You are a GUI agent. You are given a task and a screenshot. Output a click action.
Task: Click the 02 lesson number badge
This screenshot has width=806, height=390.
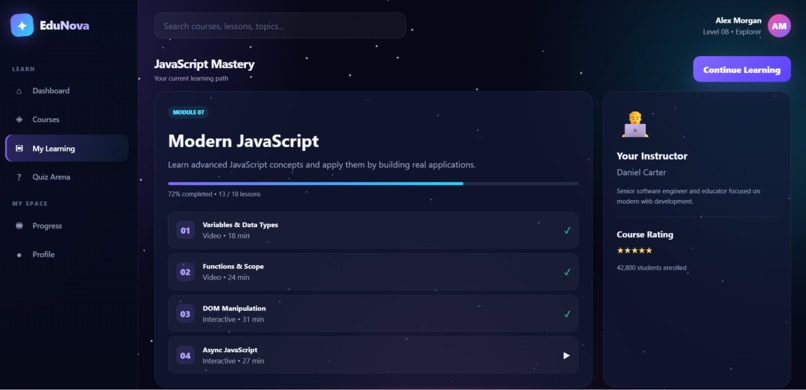point(186,272)
